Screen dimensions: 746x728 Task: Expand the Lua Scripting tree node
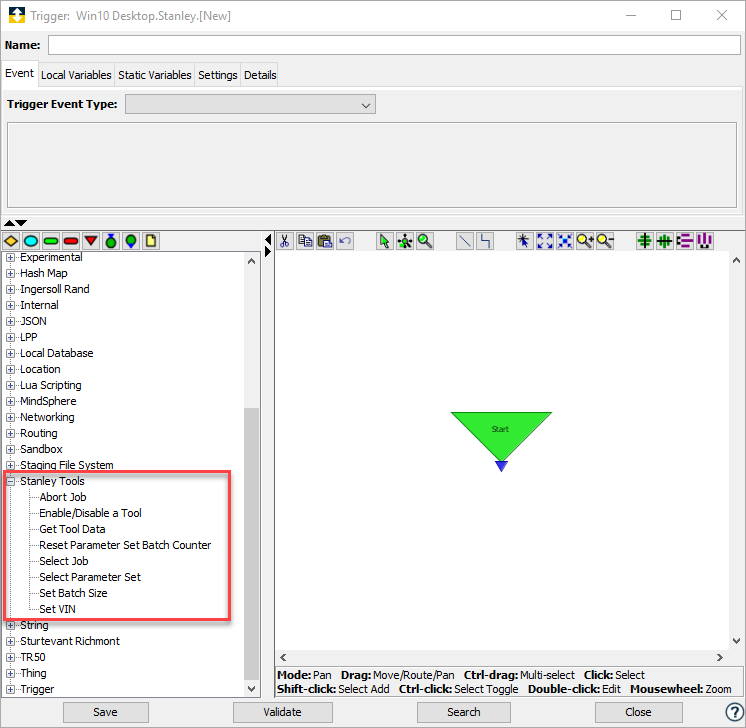point(10,385)
